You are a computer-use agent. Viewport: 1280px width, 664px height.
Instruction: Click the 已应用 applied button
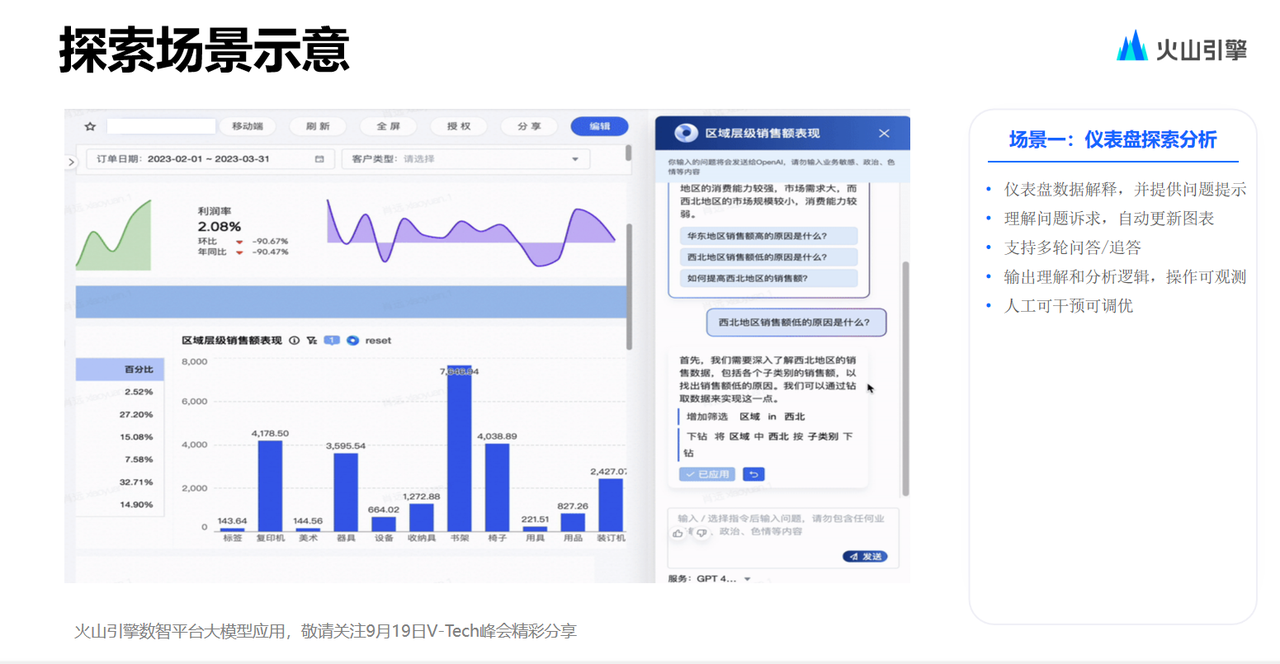tap(707, 474)
